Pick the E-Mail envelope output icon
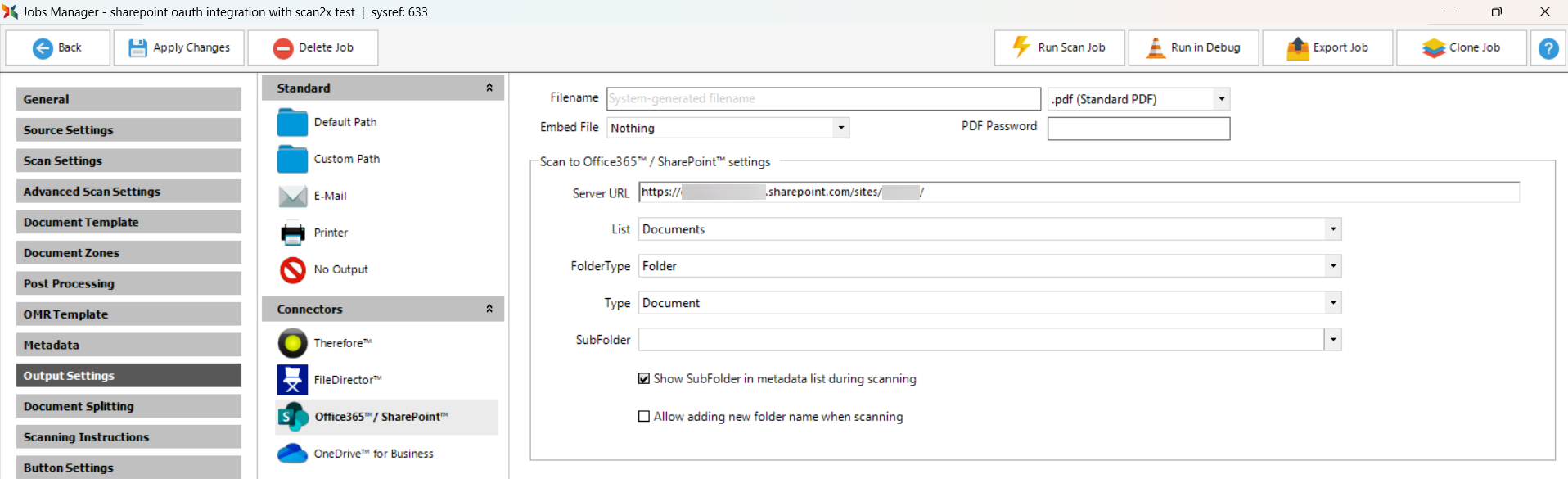1568x479 pixels. [x=292, y=196]
